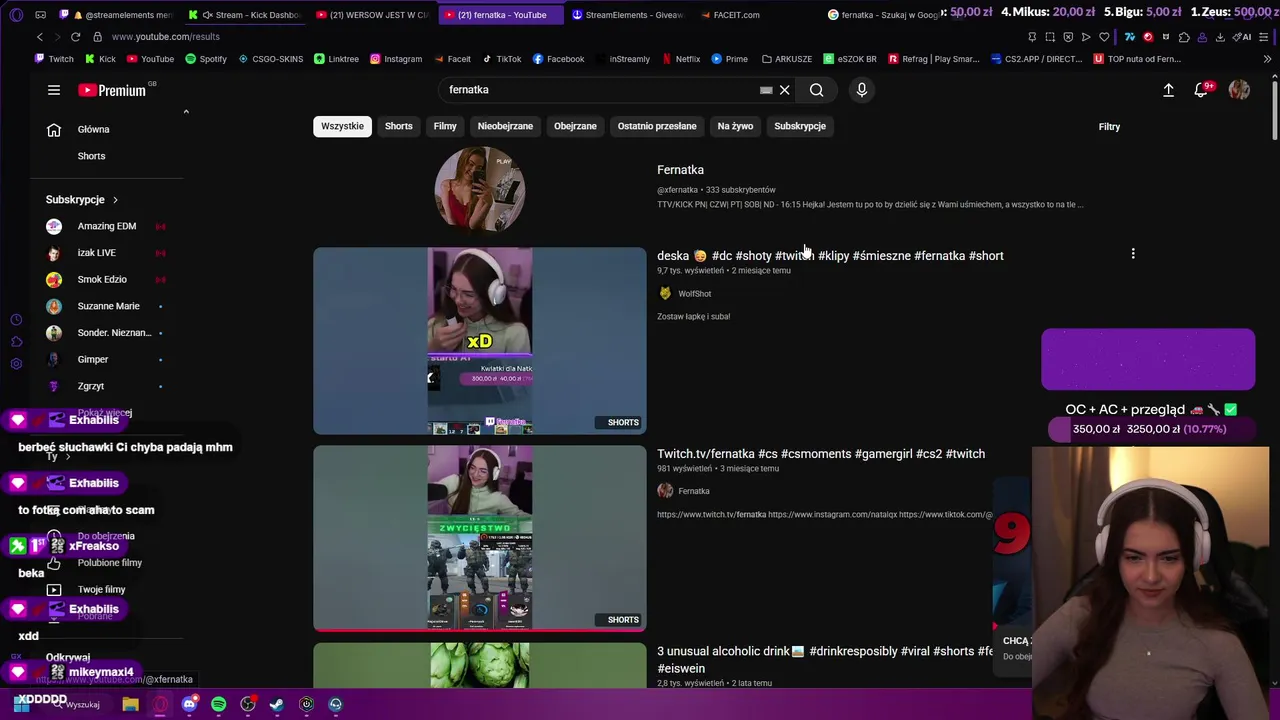Open Steam from the taskbar

coord(276,704)
